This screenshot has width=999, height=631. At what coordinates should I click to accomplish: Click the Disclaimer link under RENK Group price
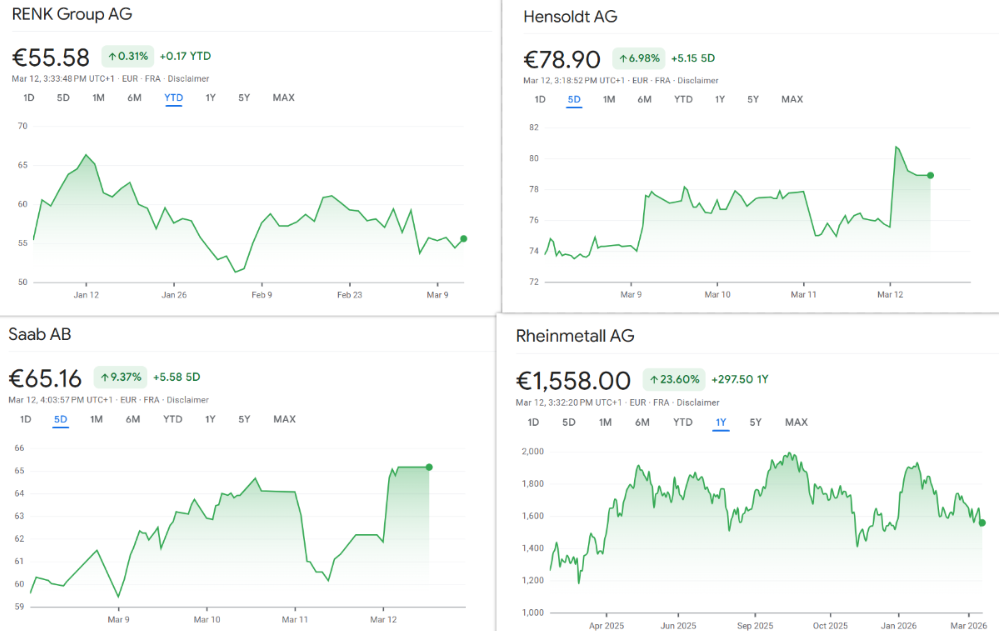[189, 78]
